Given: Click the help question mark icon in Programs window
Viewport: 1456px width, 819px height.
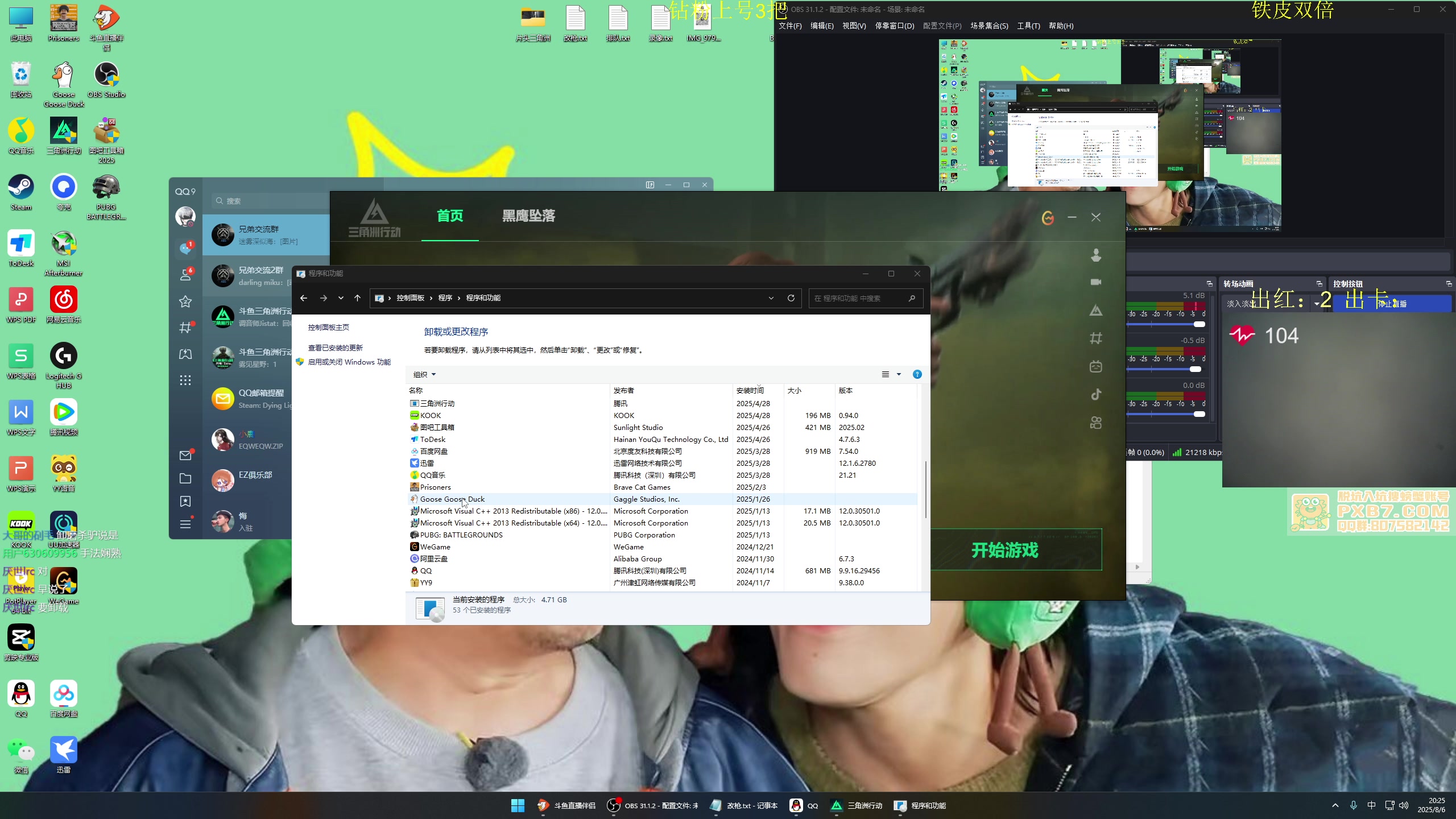Looking at the screenshot, I should pyautogui.click(x=917, y=374).
